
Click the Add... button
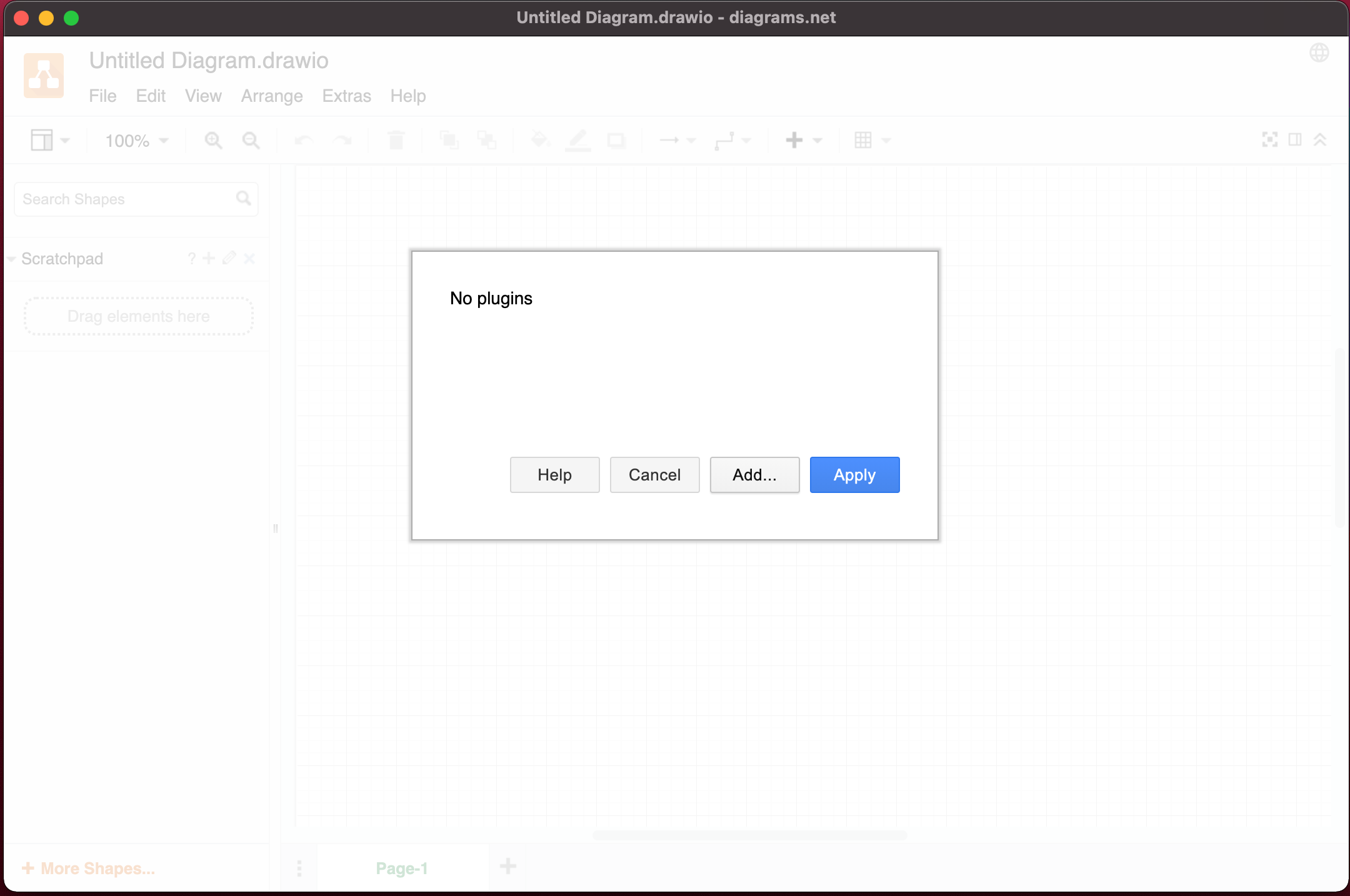(754, 475)
